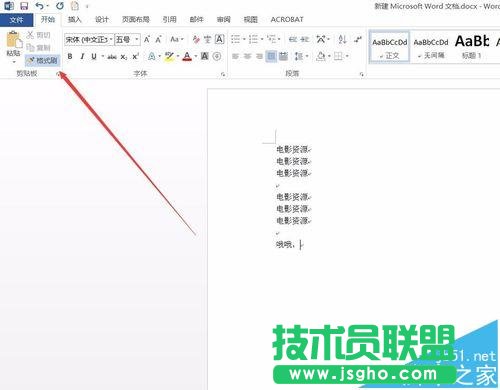Toggle Underline formatting
Screen dimensions: 500x390
point(94,56)
